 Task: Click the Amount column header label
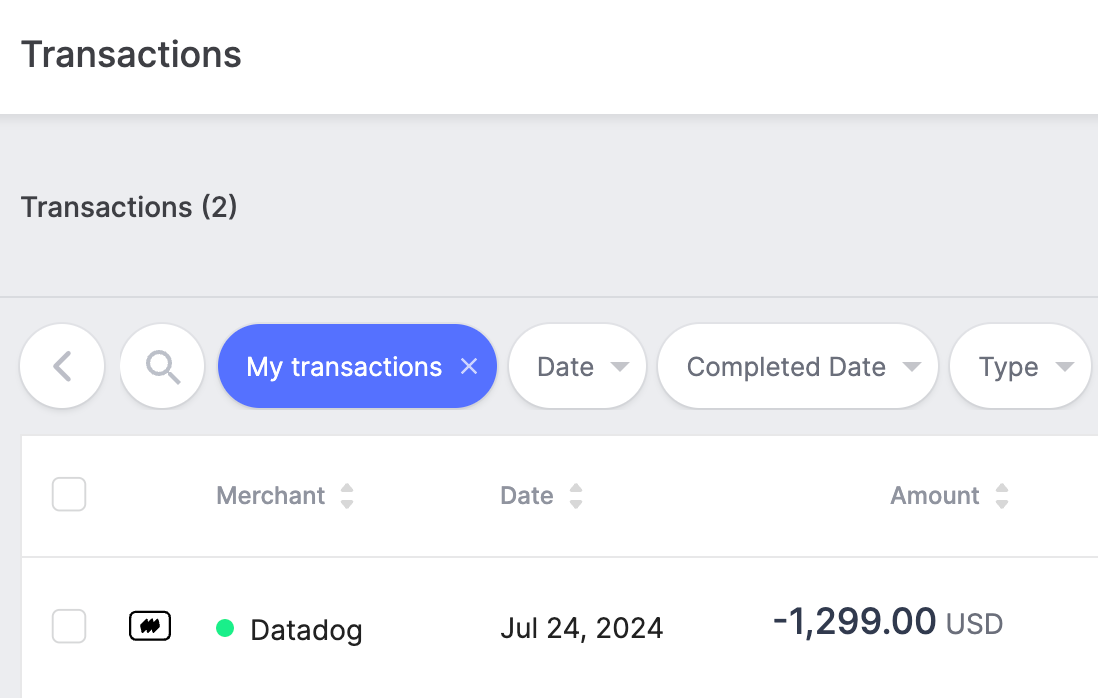tap(935, 496)
